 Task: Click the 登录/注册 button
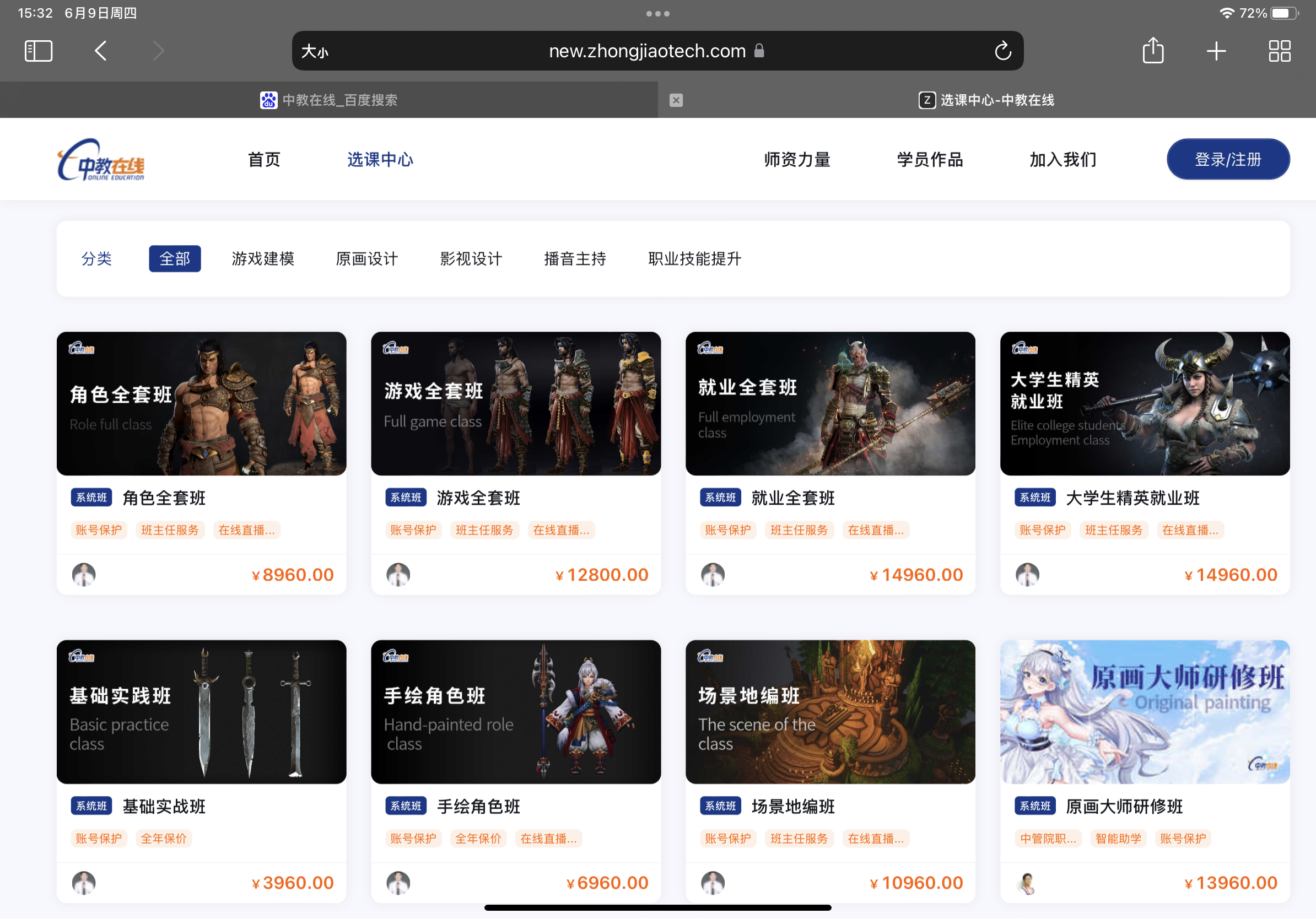tap(1228, 159)
